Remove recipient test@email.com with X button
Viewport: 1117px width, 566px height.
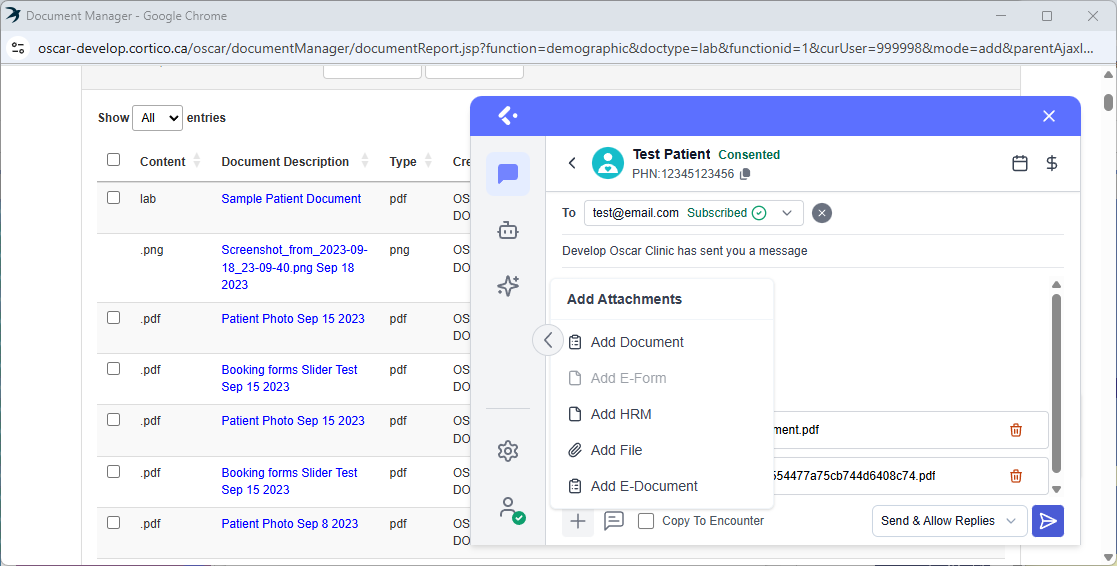tap(821, 213)
